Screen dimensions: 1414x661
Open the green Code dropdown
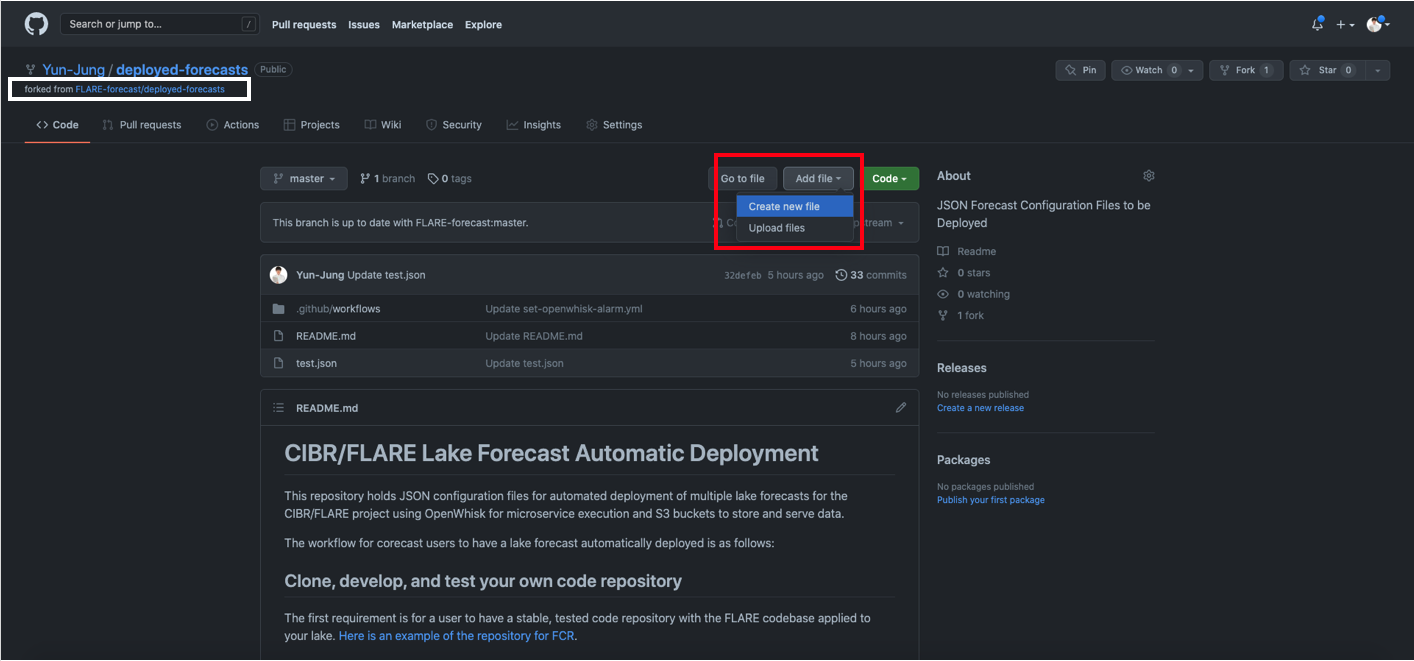890,179
